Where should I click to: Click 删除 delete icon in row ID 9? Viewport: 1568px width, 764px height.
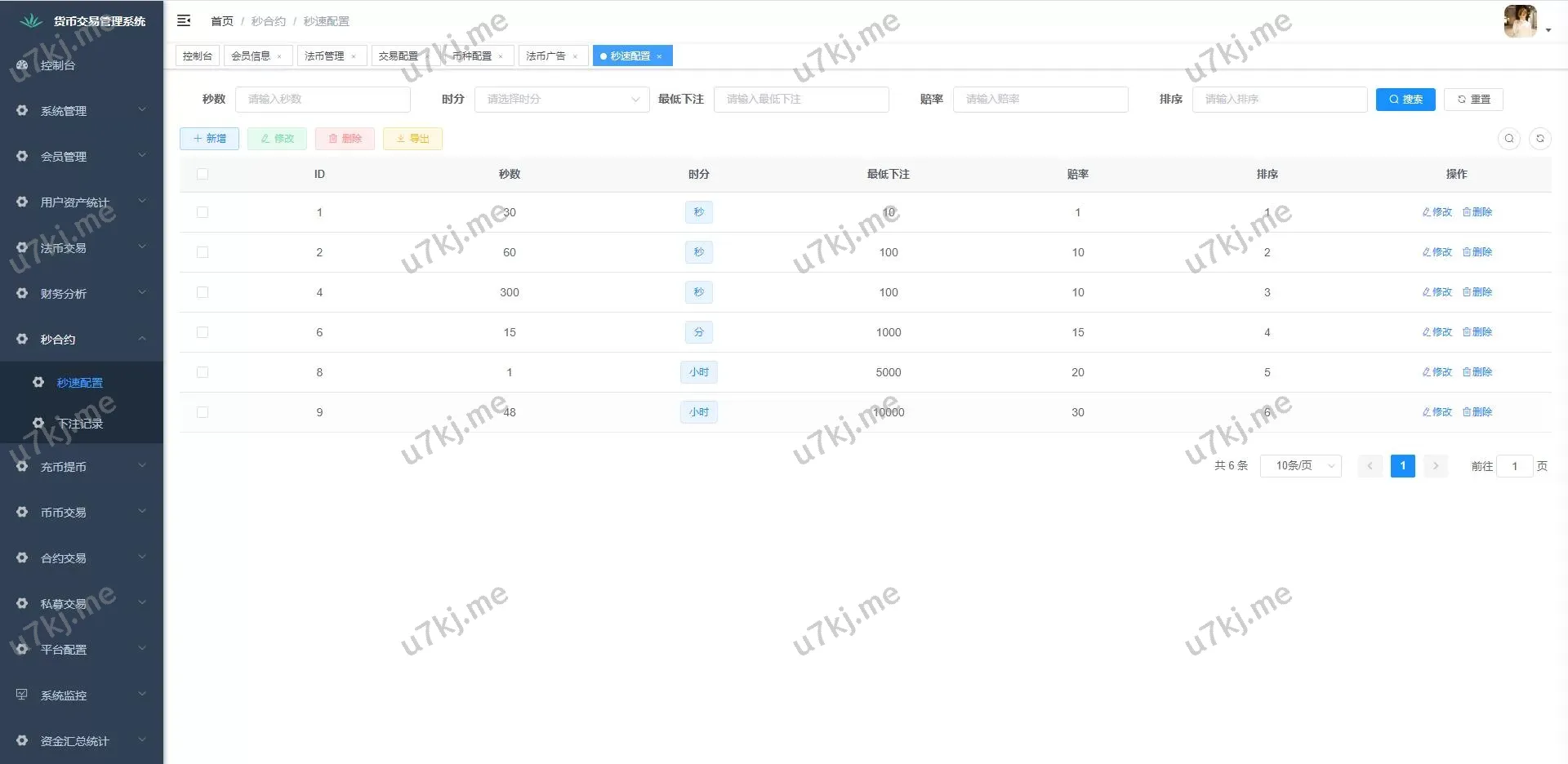(1477, 412)
